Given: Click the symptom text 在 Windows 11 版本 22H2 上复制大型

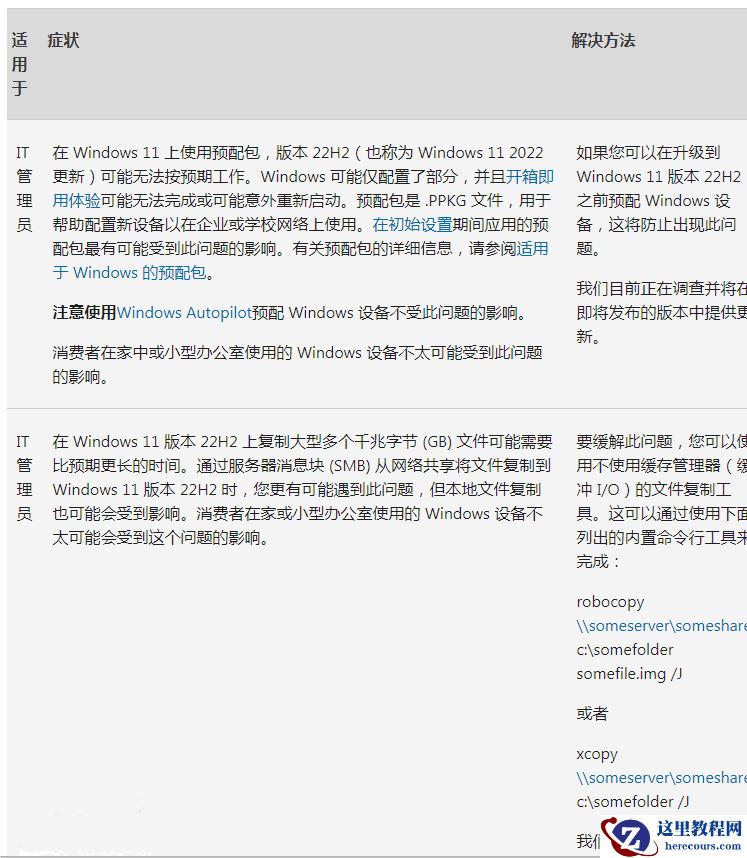Looking at the screenshot, I should pyautogui.click(x=302, y=490).
